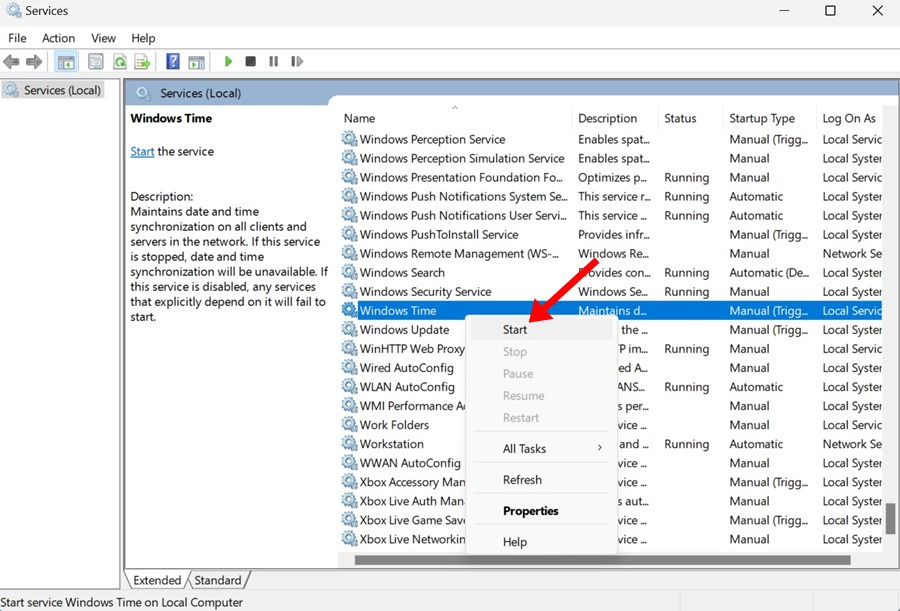
Task: Switch to the Standard tab
Action: (x=218, y=580)
